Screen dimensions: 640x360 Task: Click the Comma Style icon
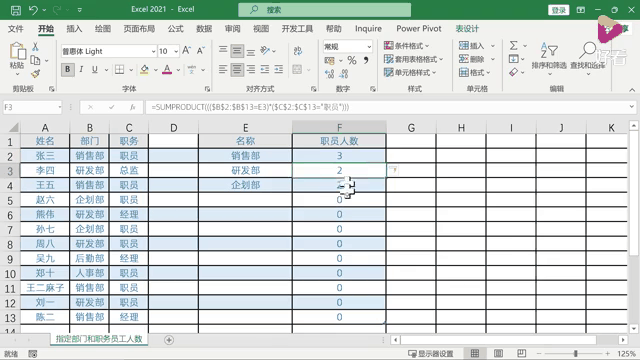pos(366,60)
